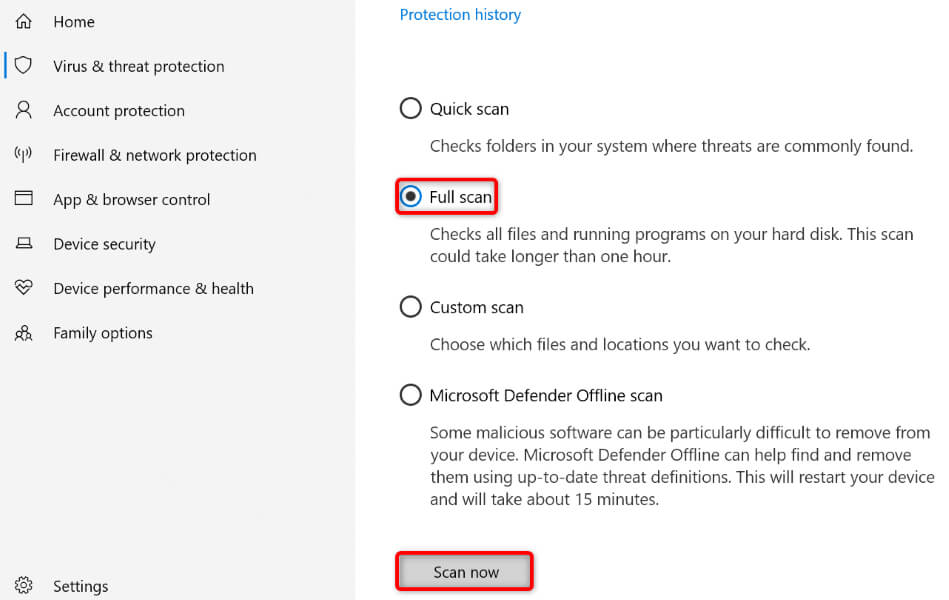Open the Device security section label
This screenshot has height=600, width=949.
coord(104,244)
